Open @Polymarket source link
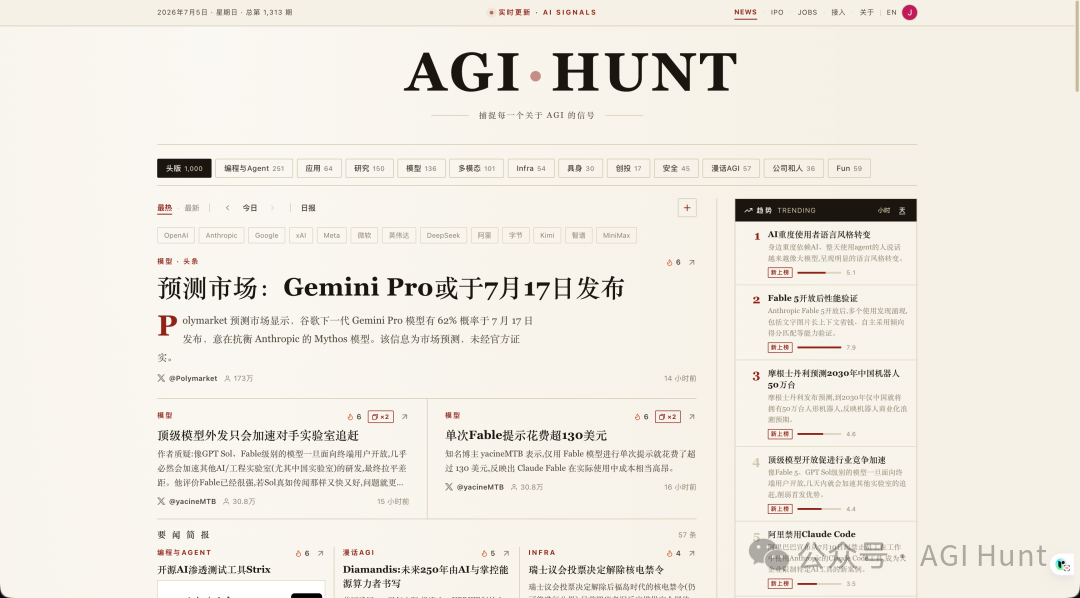This screenshot has height=598, width=1080. coord(193,378)
